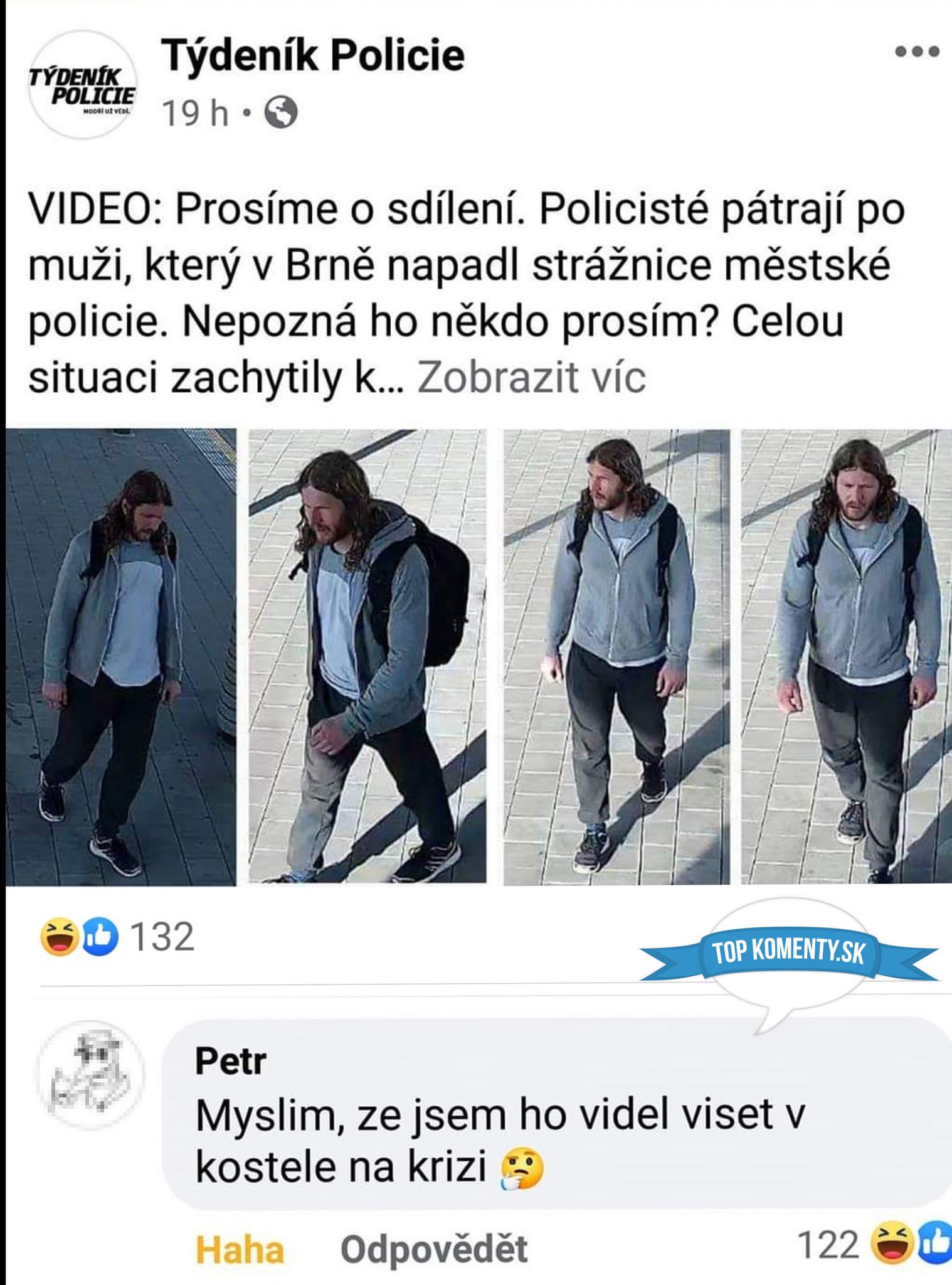View the 122 comment reactions count

(828, 1245)
